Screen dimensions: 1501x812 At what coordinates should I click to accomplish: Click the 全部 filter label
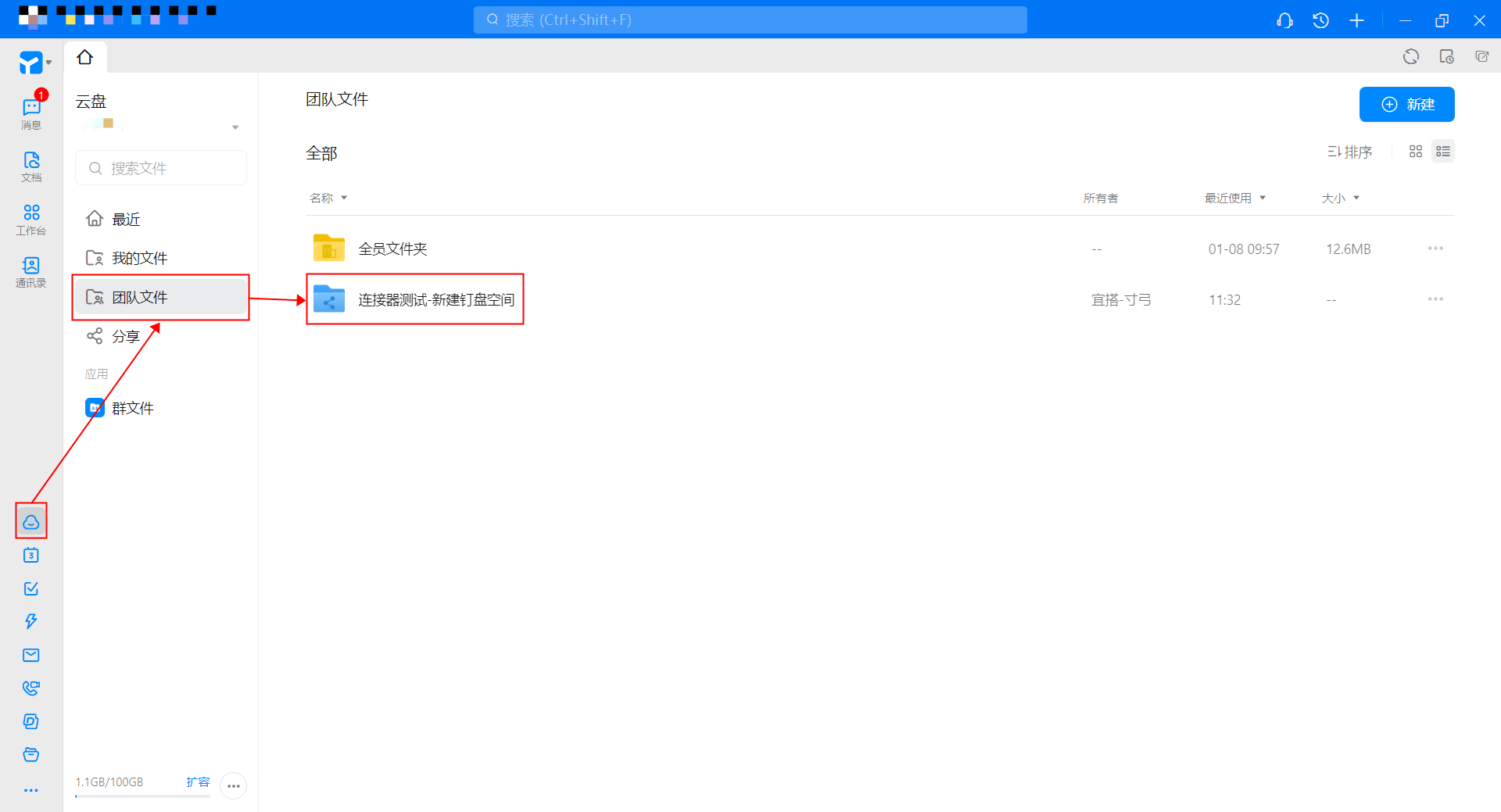point(321,153)
